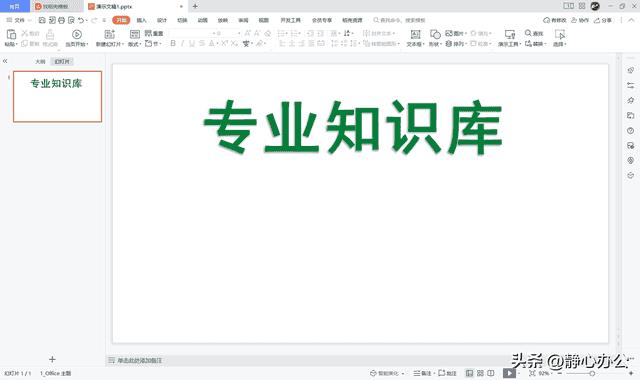Viewport: 640px width, 380px height.
Task: Toggle Bold formatting
Action: pos(173,43)
